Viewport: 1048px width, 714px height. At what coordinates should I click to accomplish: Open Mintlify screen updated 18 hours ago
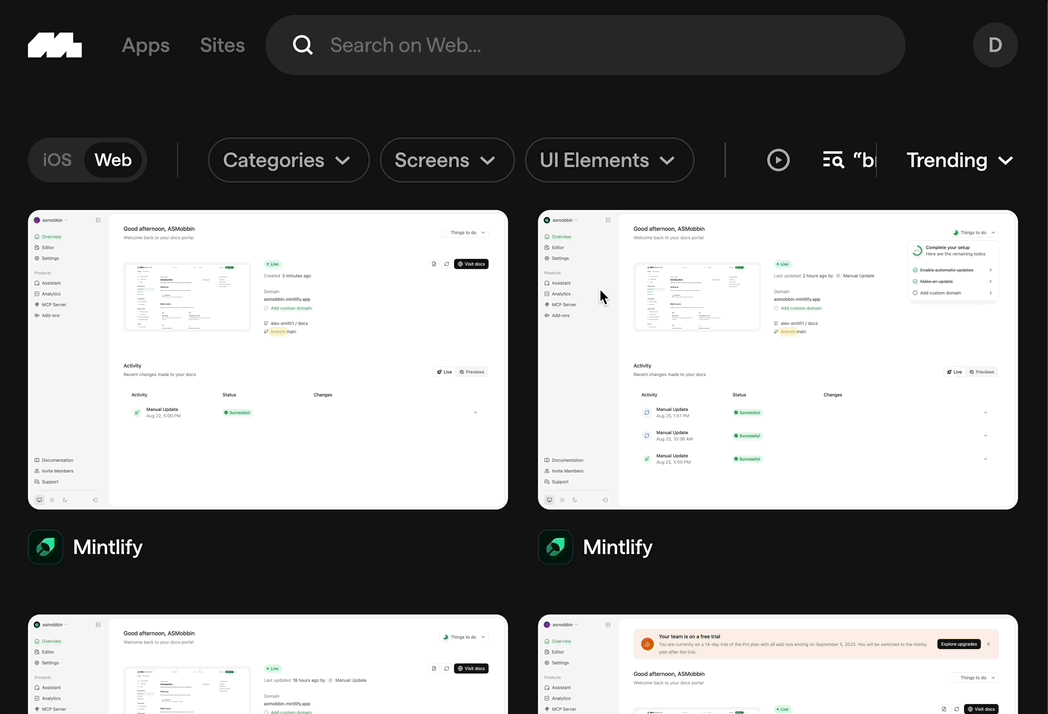(268, 665)
